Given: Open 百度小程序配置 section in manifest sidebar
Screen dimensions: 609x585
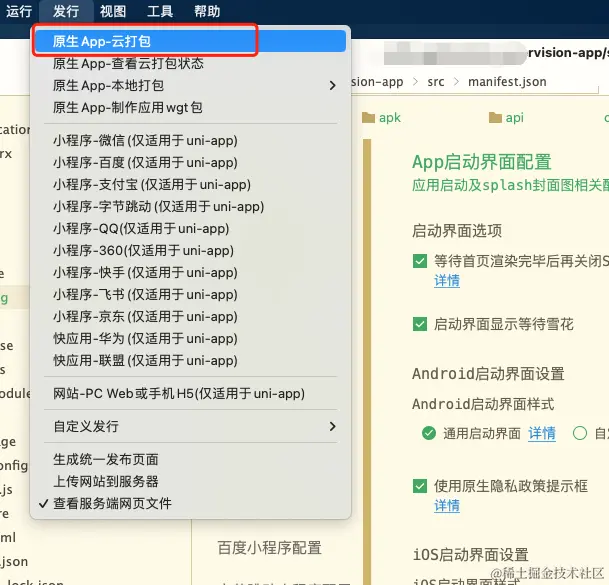Looking at the screenshot, I should [270, 548].
